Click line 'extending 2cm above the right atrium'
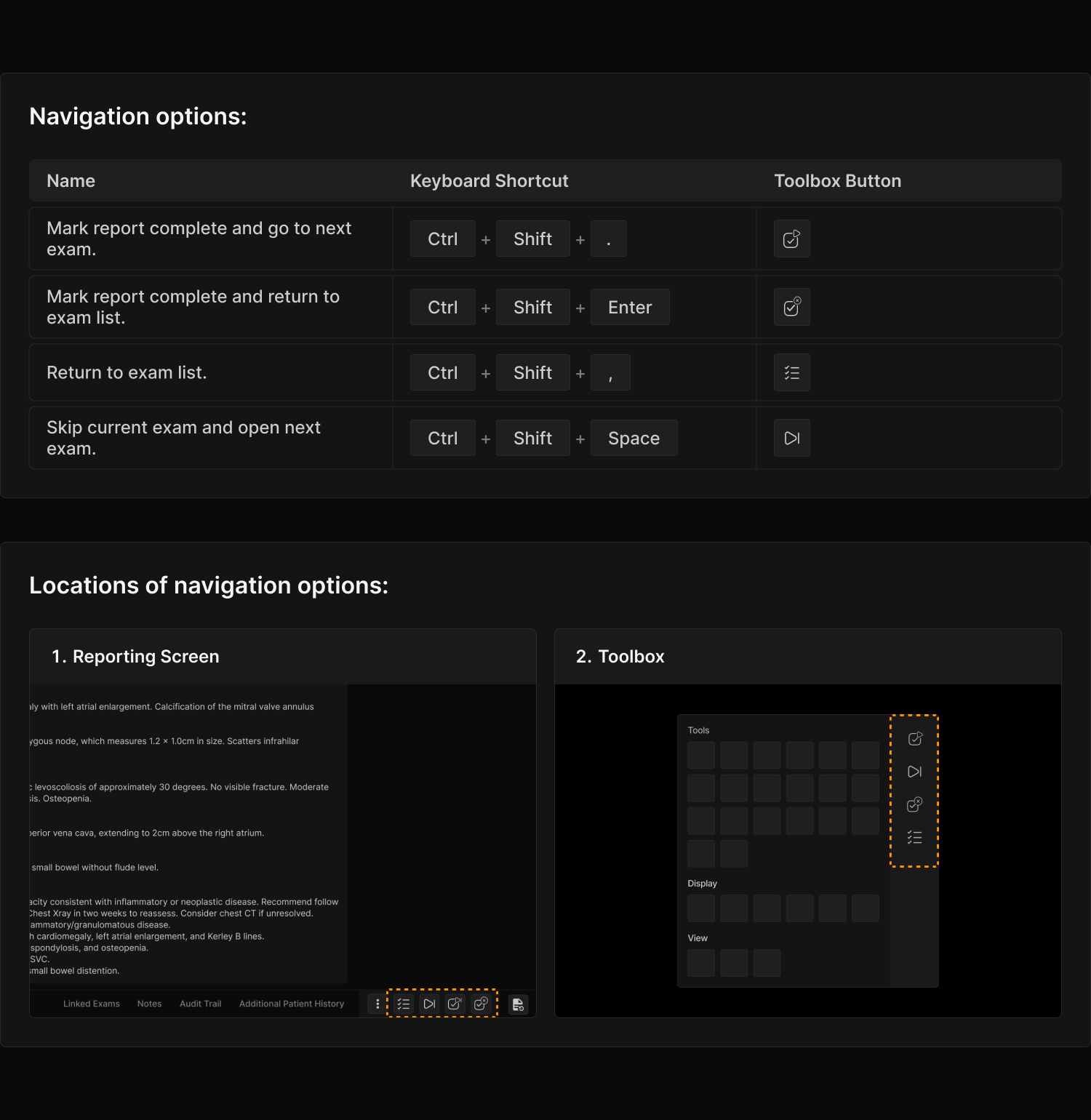The image size is (1091, 1120). coord(147,833)
